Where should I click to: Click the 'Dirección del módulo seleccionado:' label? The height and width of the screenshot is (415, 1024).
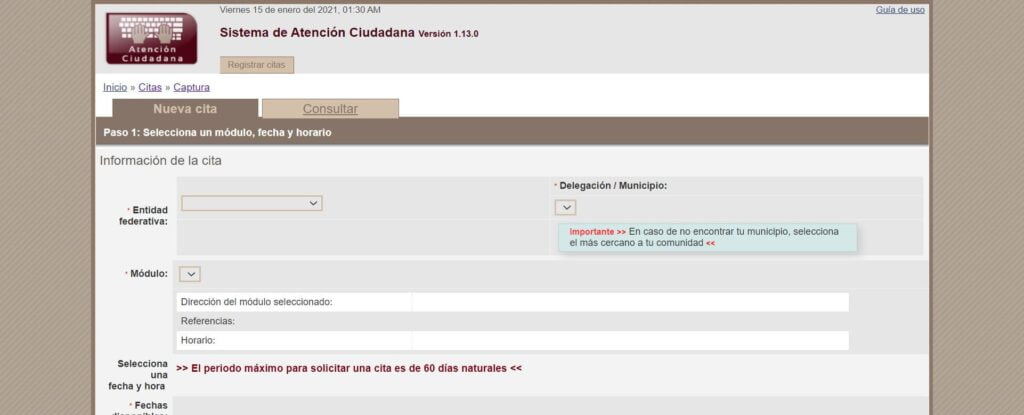pyautogui.click(x=257, y=302)
